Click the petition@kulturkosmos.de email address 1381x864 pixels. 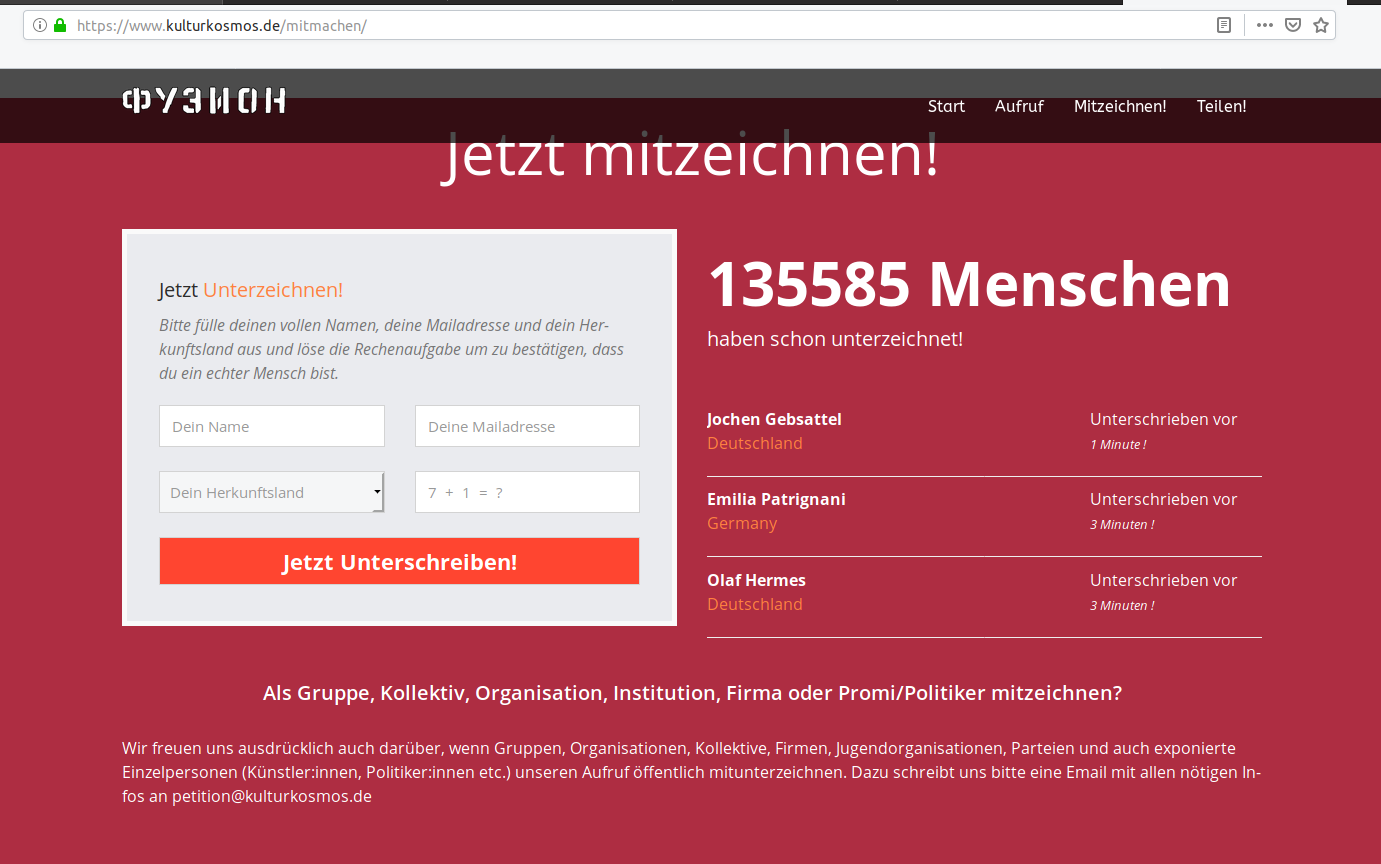tap(272, 796)
